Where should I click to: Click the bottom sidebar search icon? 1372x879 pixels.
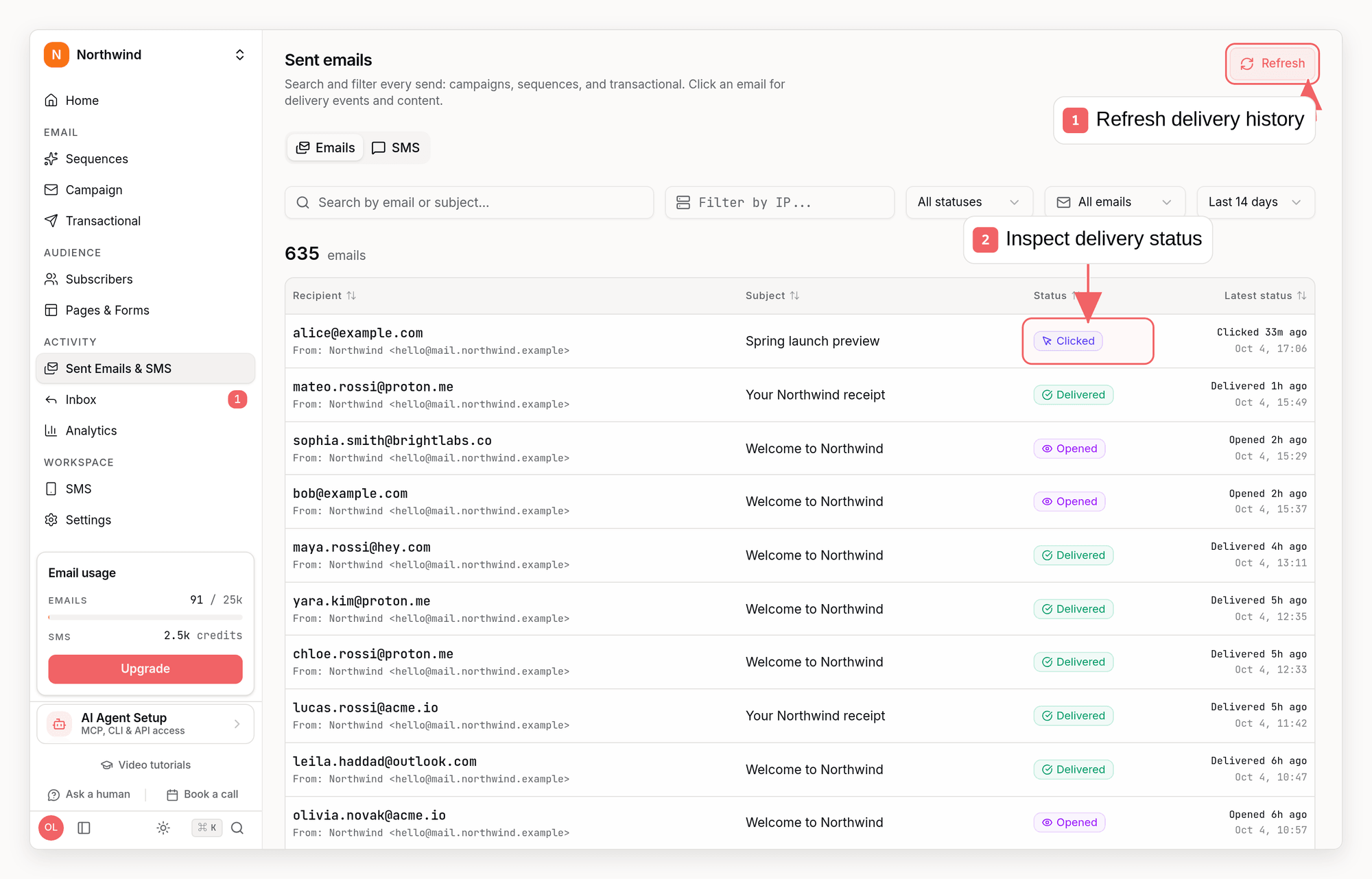(x=237, y=828)
